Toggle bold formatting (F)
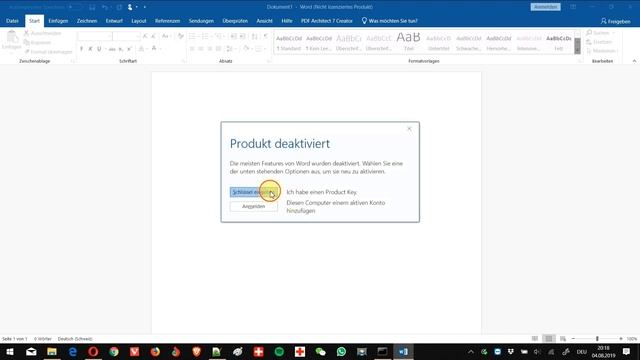The image size is (640, 360). point(81,49)
